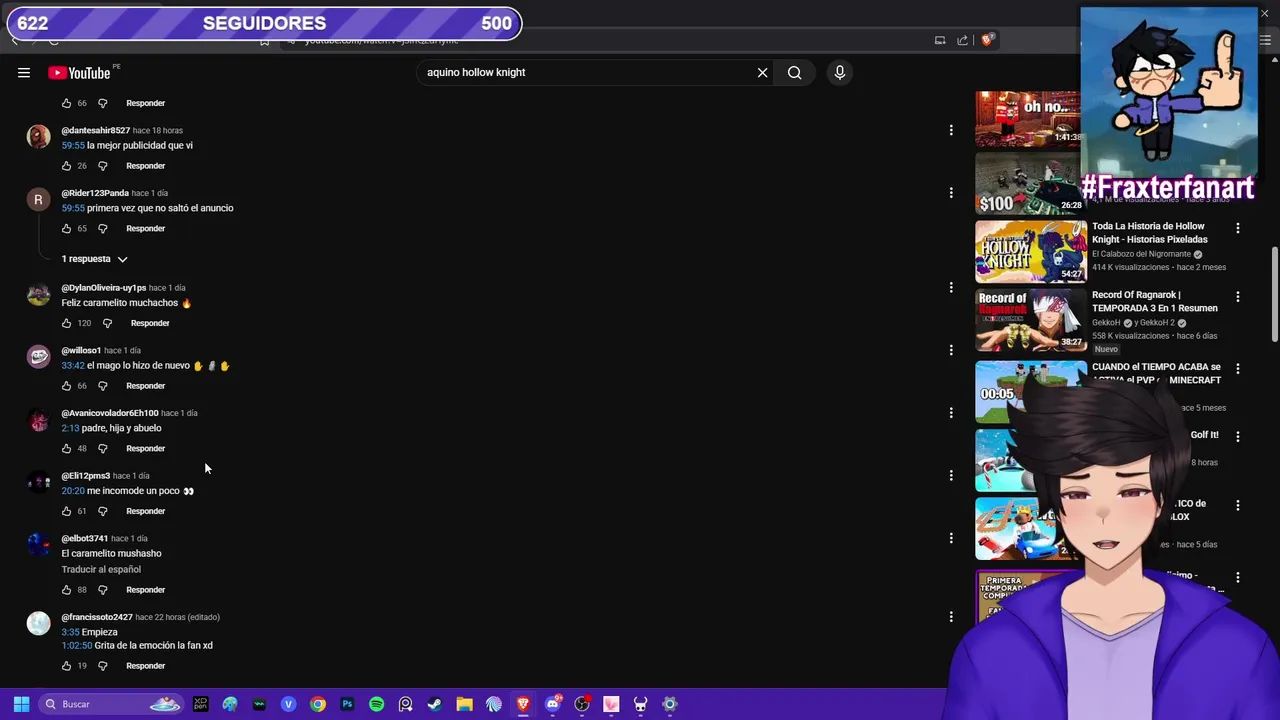Viewport: 1280px width, 720px height.
Task: Start voice search with microphone icon
Action: 840,72
